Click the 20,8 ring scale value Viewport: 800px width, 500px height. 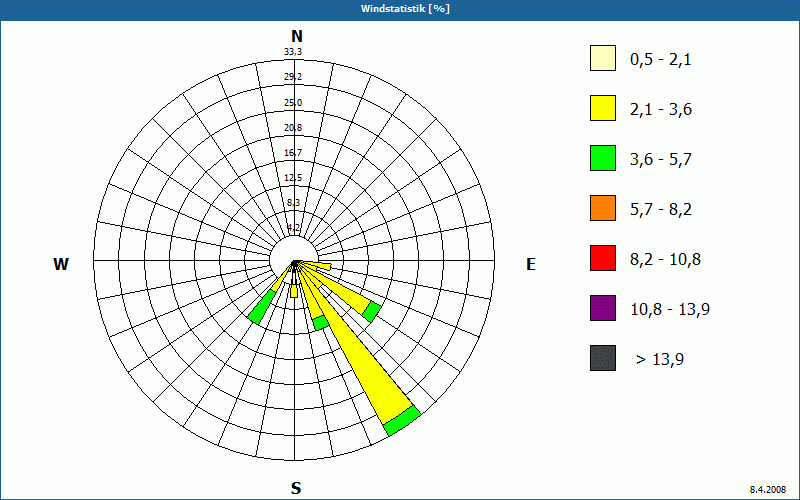coord(293,128)
